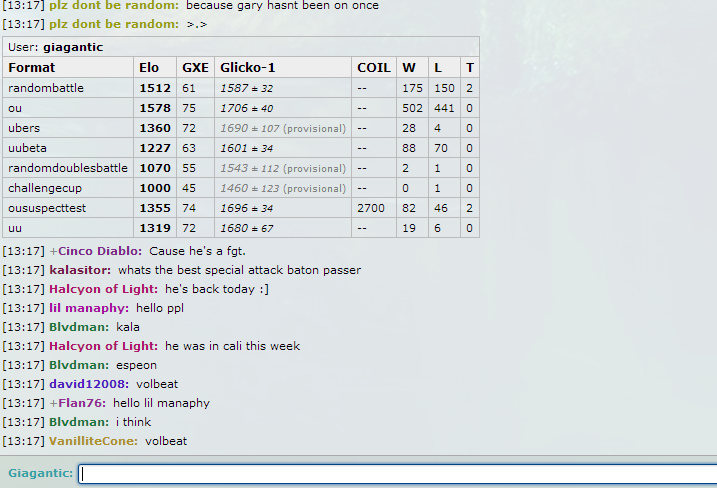Screen dimensions: 717x488
Task: Click the Giagantic label beside the chat box
Action: pos(40,473)
